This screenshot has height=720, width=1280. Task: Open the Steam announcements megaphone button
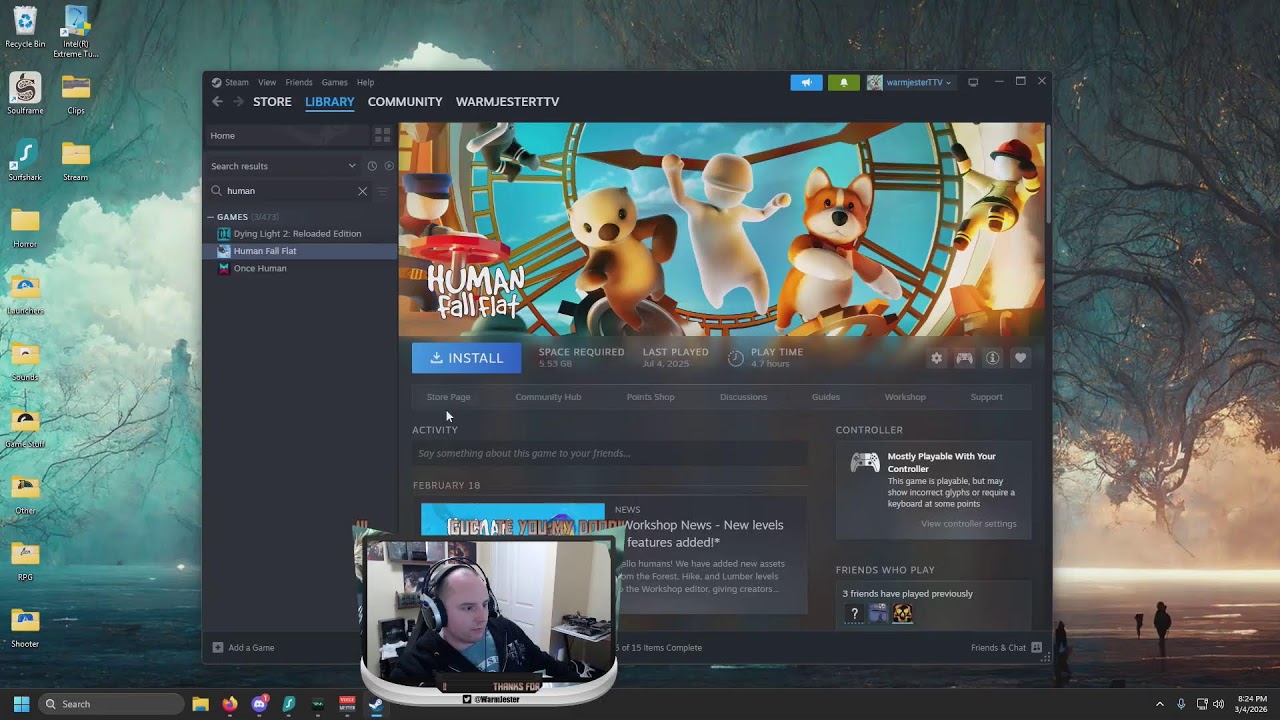pyautogui.click(x=806, y=82)
